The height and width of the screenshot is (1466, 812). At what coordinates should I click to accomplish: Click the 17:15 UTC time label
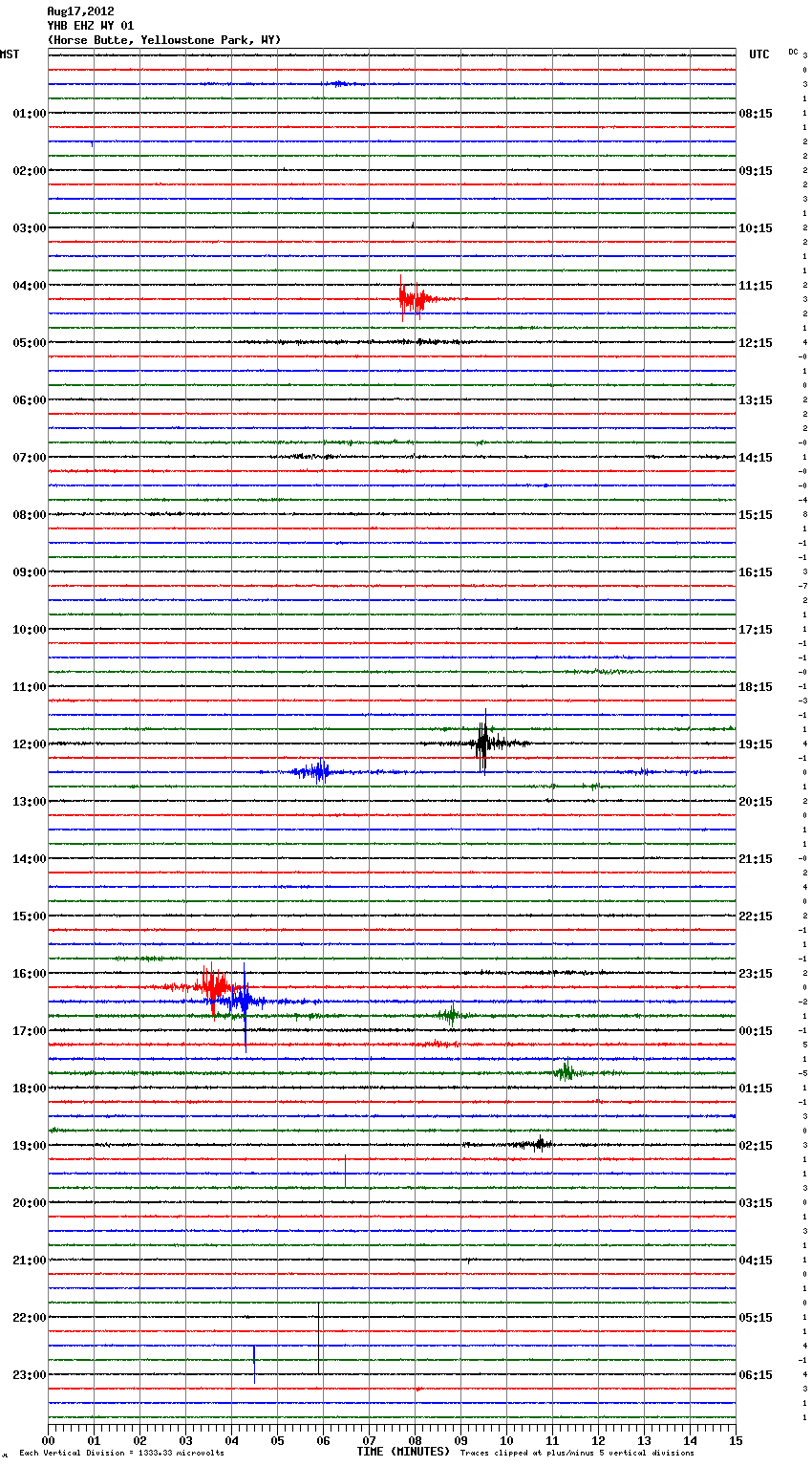click(756, 630)
